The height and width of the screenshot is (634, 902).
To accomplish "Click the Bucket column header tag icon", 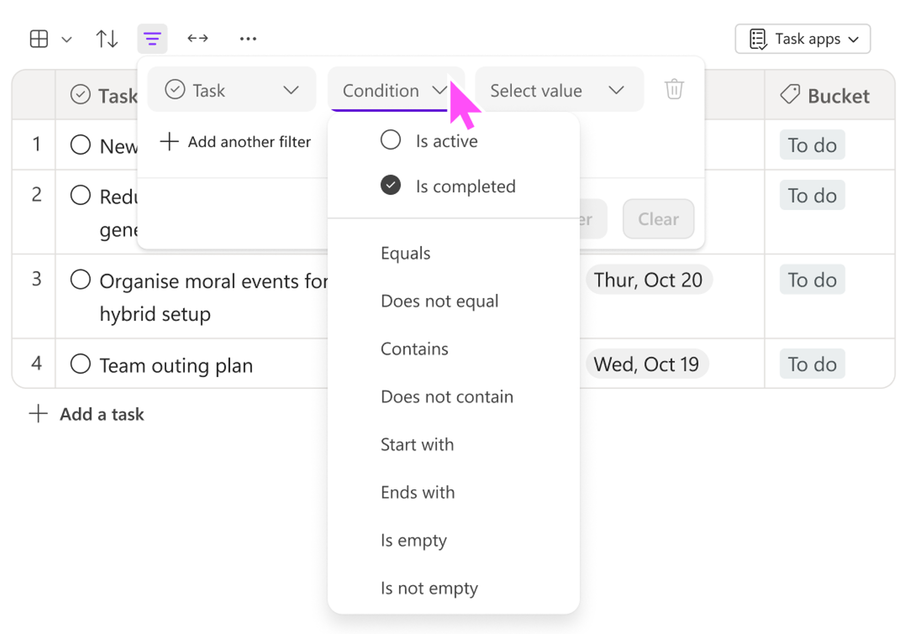I will pos(792,95).
